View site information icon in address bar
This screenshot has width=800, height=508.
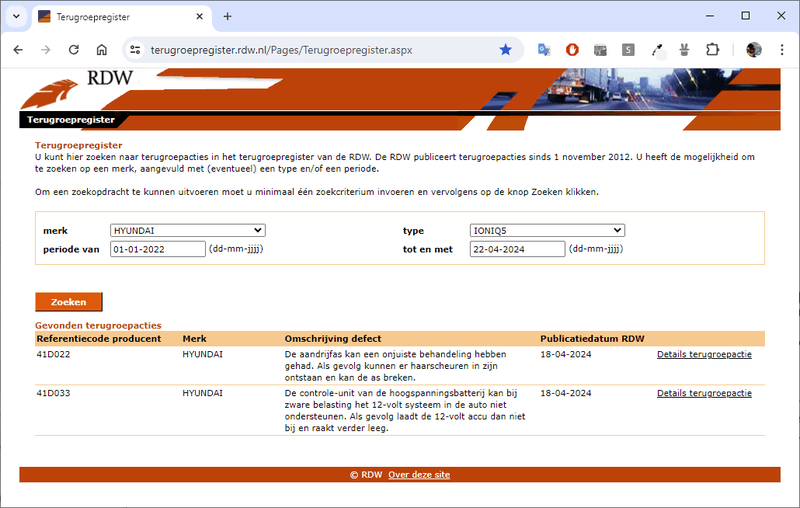pos(135,49)
